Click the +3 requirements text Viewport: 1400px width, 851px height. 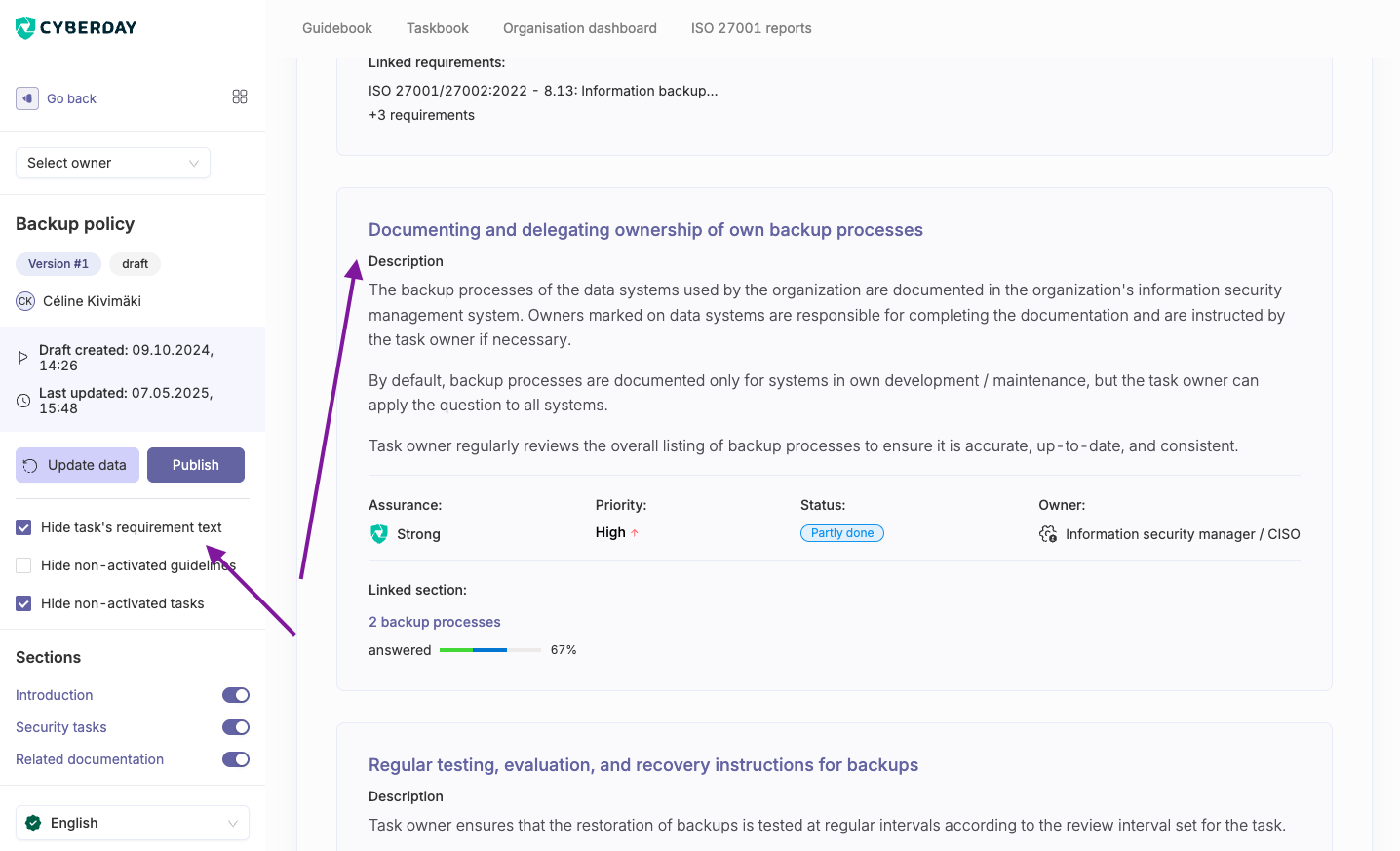(421, 115)
